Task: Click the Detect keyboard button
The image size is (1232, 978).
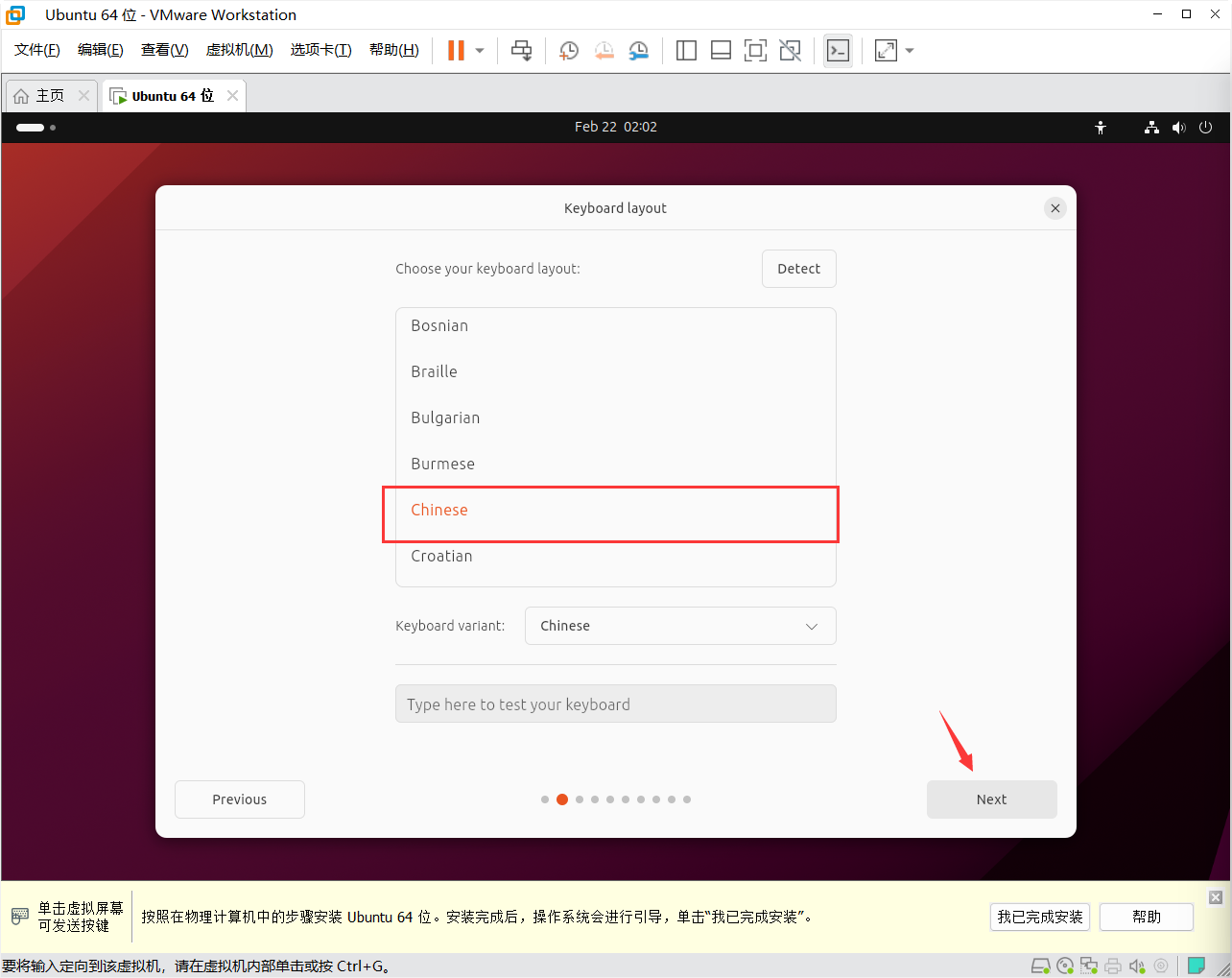Action: click(x=799, y=269)
